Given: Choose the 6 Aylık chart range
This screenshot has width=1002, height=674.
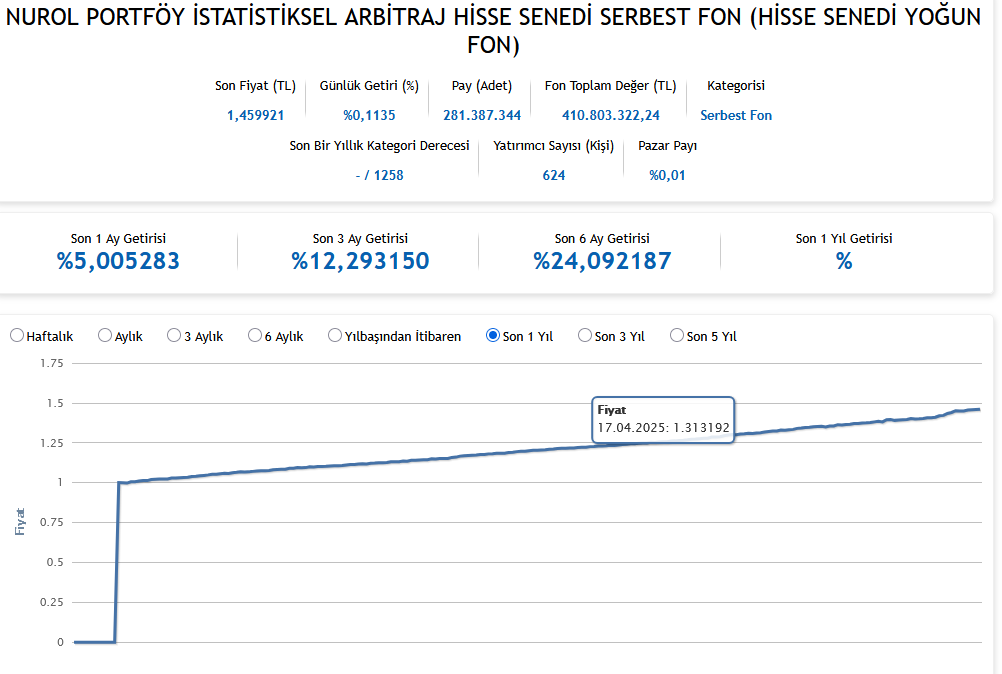Looking at the screenshot, I should tap(255, 336).
